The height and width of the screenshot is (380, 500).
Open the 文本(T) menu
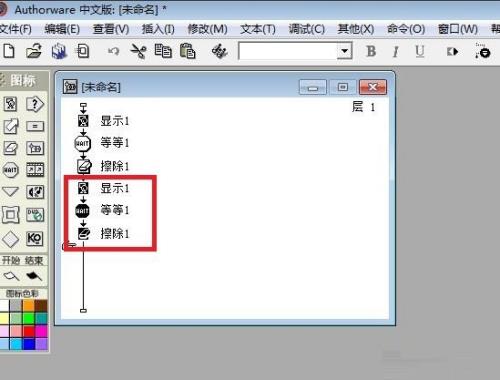pos(258,29)
